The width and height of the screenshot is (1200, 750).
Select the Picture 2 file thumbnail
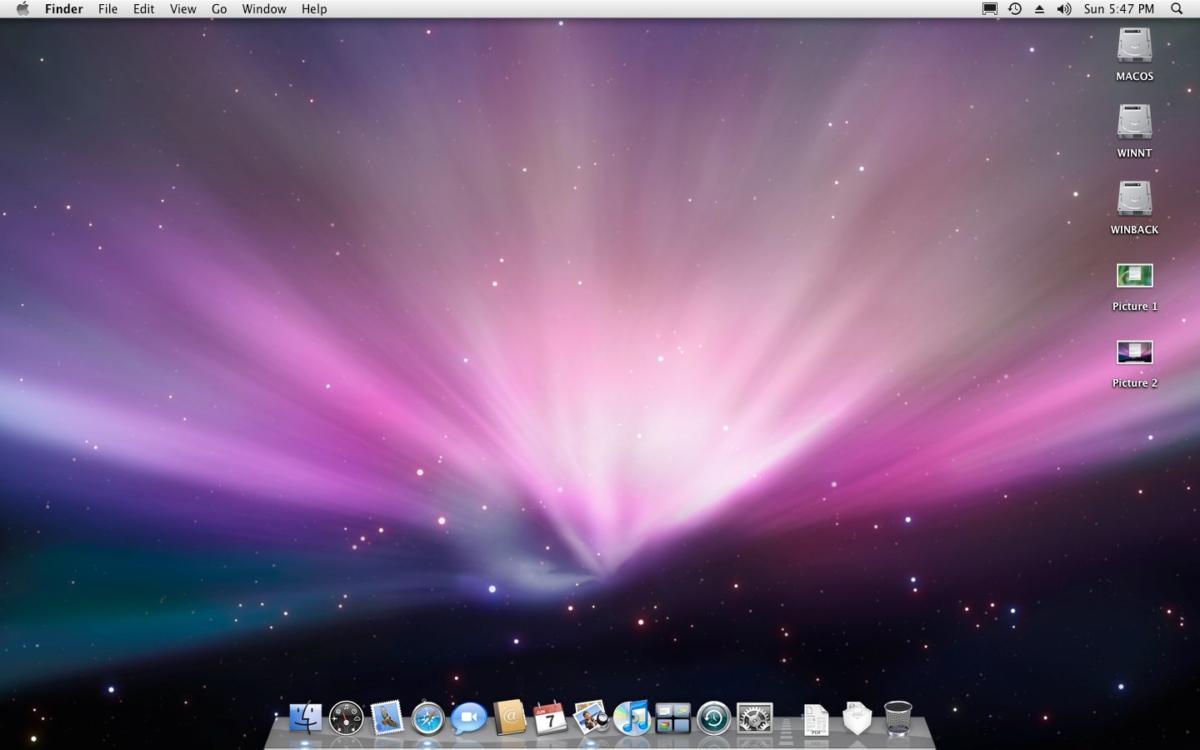pos(1135,352)
